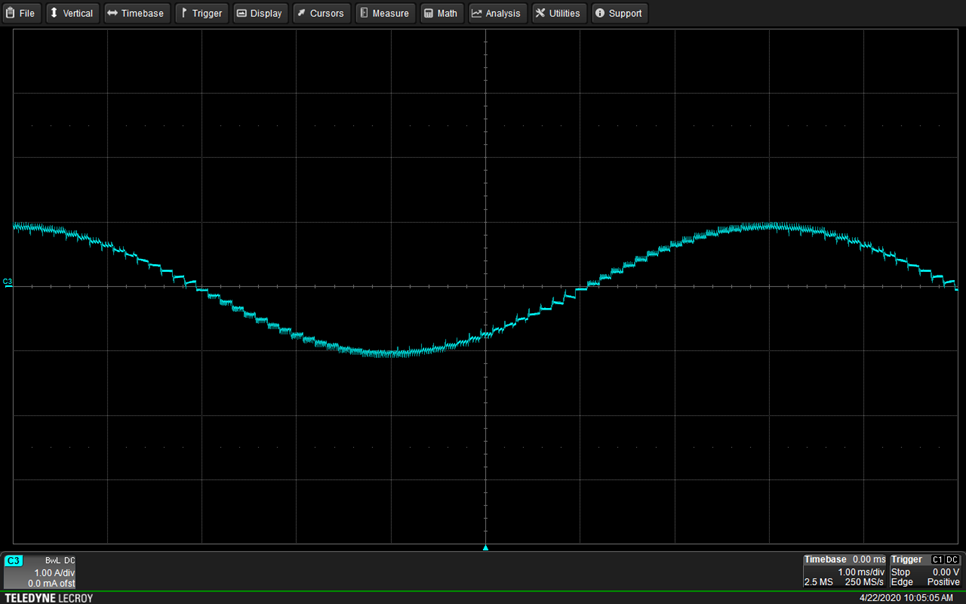The width and height of the screenshot is (966, 604).
Task: Open the Display menu
Action: 260,13
